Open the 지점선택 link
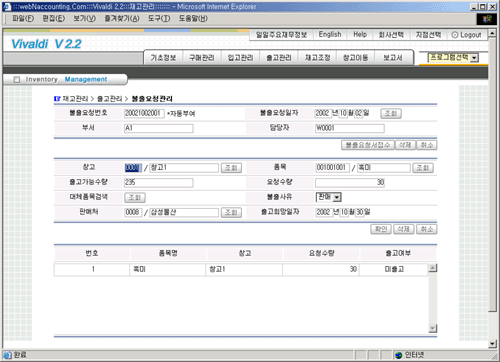Screen dimensions: 500x362 (428, 35)
